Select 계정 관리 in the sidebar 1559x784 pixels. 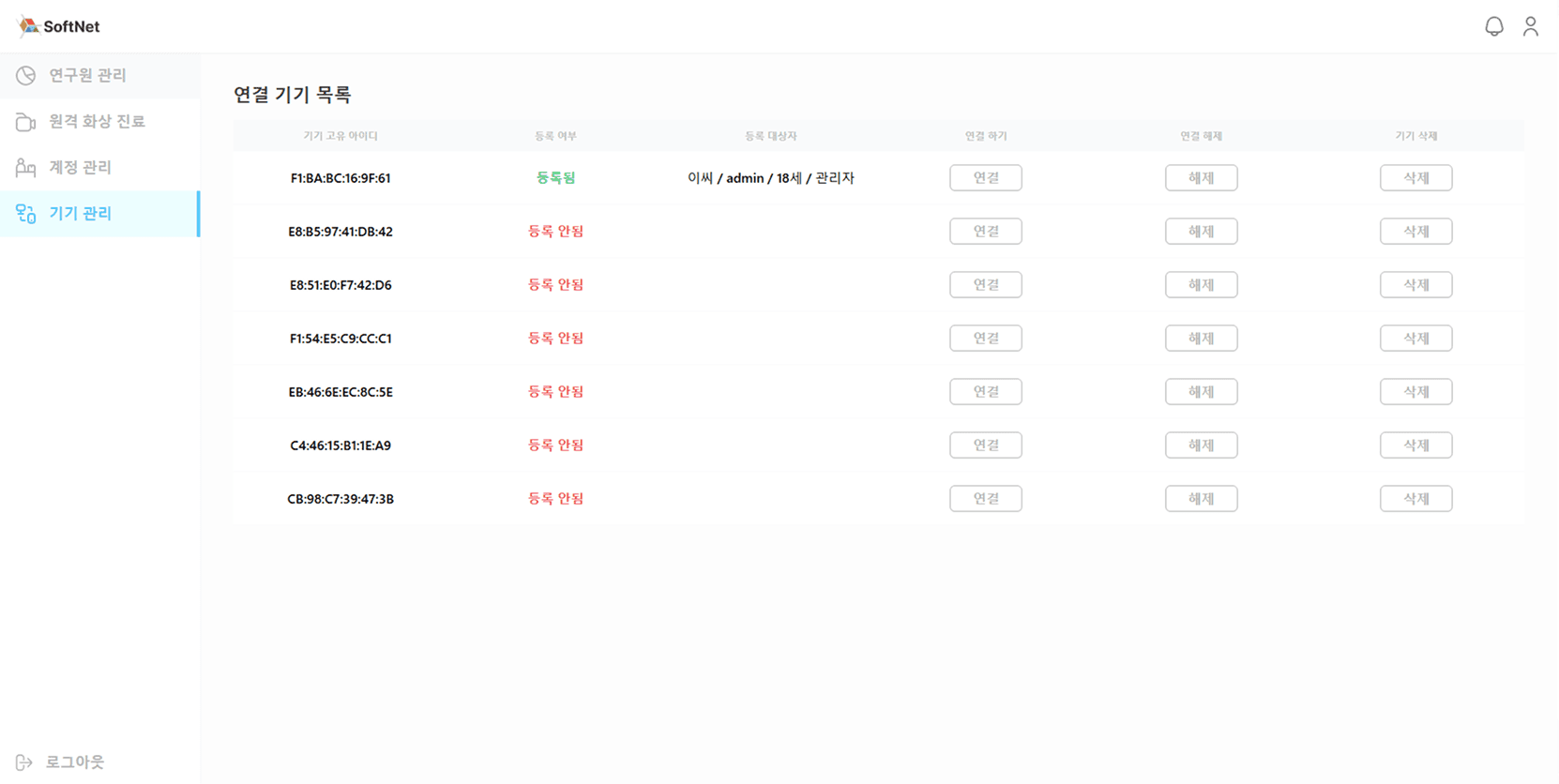(x=80, y=168)
